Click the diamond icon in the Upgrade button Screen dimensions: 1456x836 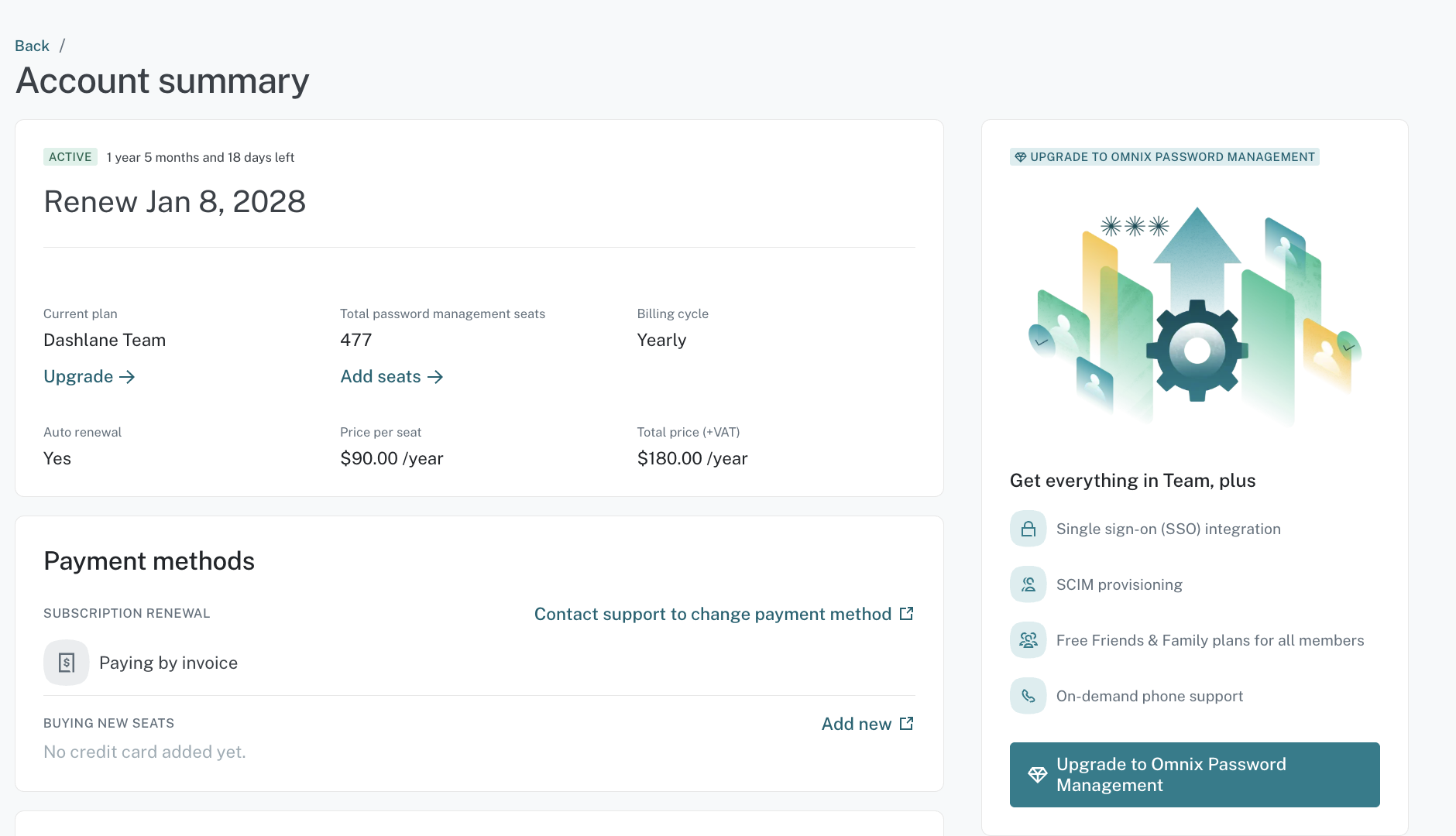click(x=1038, y=775)
